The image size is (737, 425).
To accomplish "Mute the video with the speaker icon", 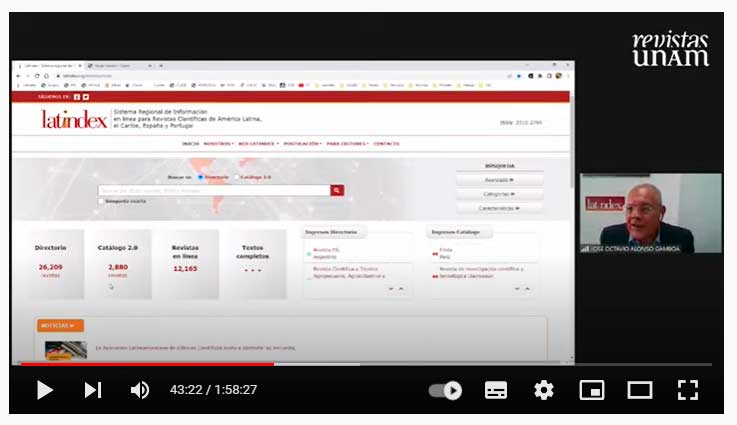I will pyautogui.click(x=140, y=390).
